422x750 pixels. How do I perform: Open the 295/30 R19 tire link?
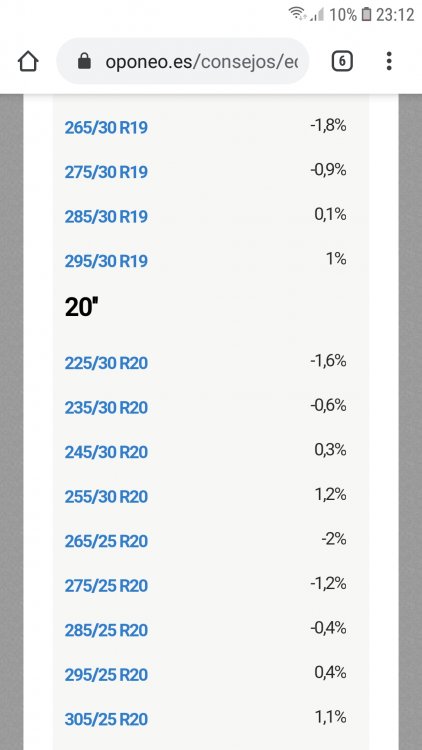coord(106,261)
